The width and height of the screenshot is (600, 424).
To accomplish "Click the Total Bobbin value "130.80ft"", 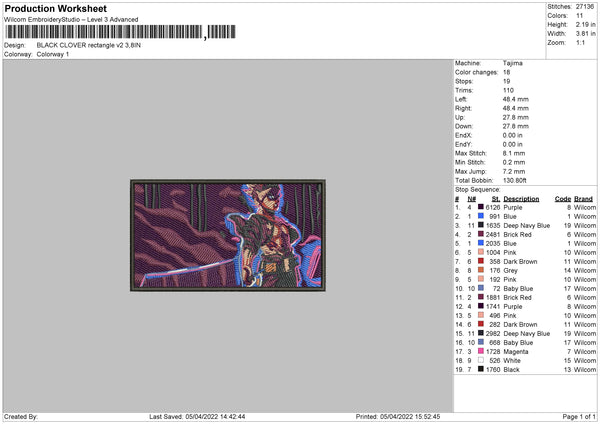I will (x=515, y=180).
